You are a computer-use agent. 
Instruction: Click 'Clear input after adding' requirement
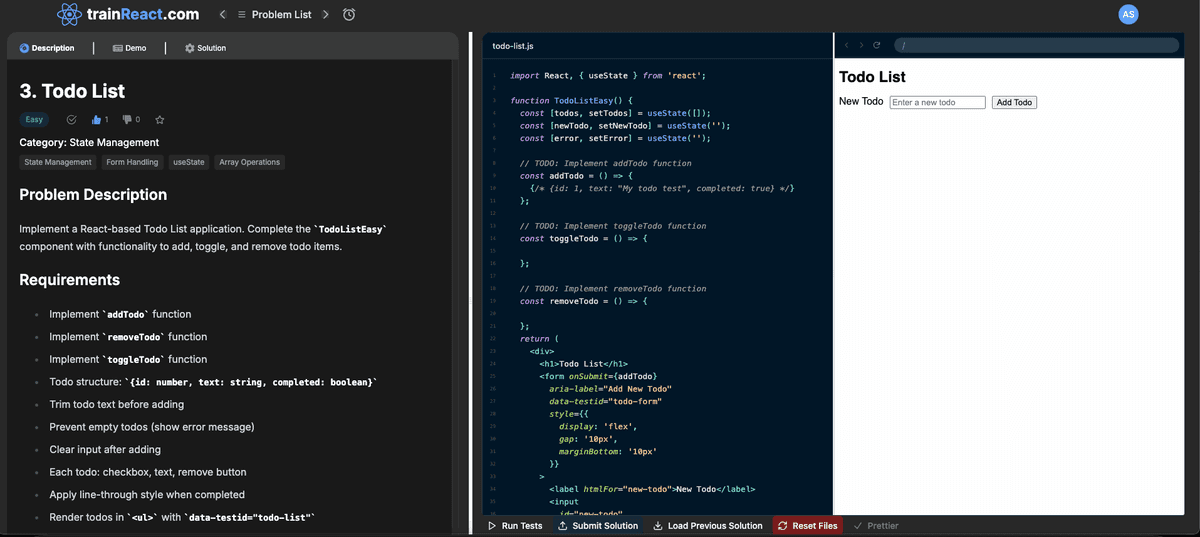point(105,450)
